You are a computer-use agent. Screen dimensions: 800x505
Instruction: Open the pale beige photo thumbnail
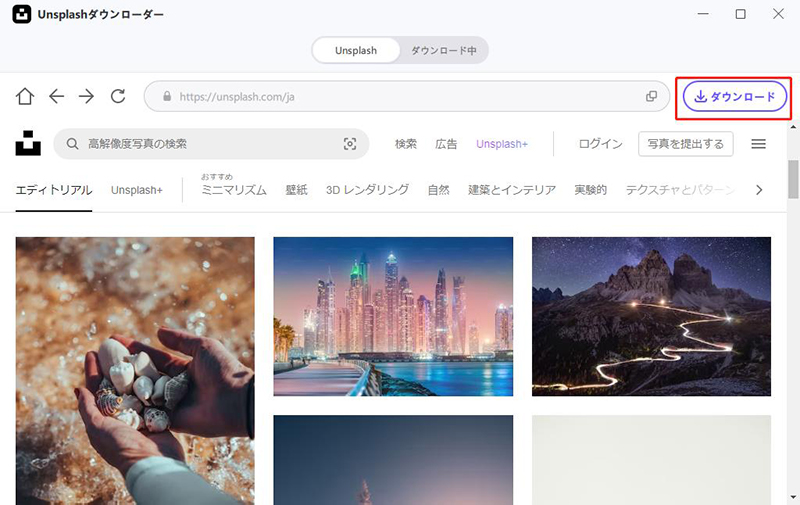pos(651,460)
